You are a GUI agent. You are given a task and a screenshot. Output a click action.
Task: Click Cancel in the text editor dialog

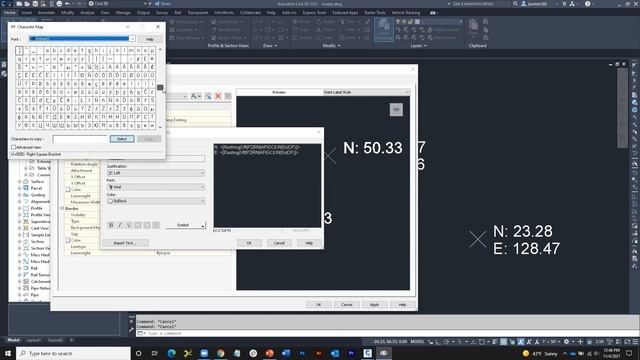coord(279,243)
